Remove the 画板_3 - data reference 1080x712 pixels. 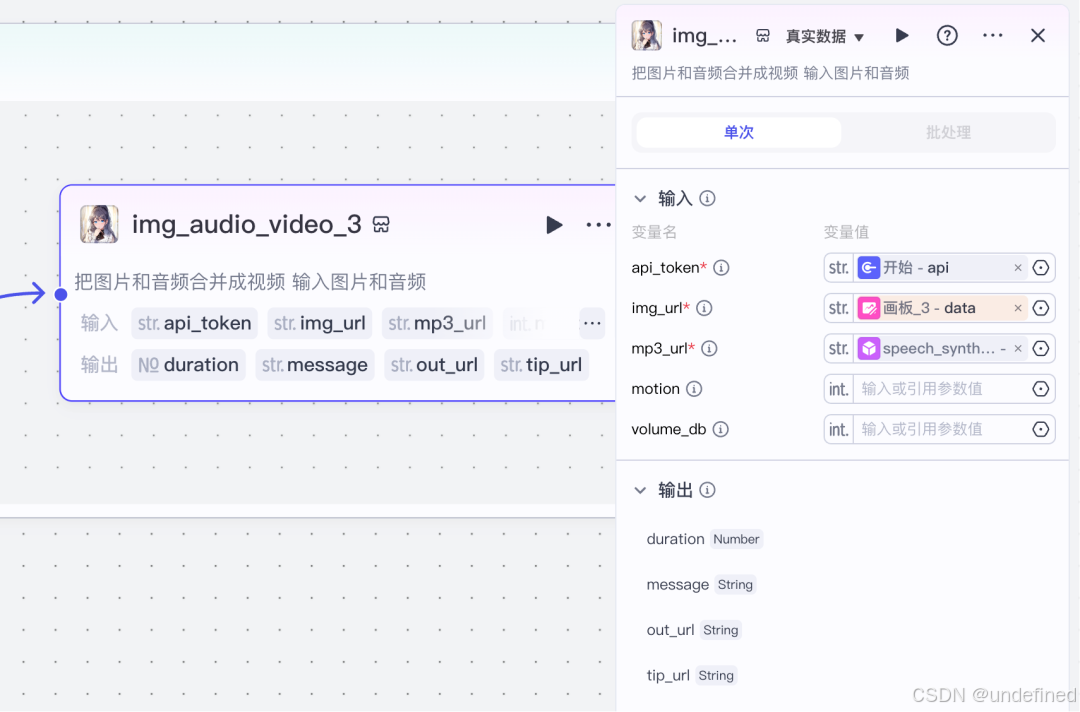1017,308
